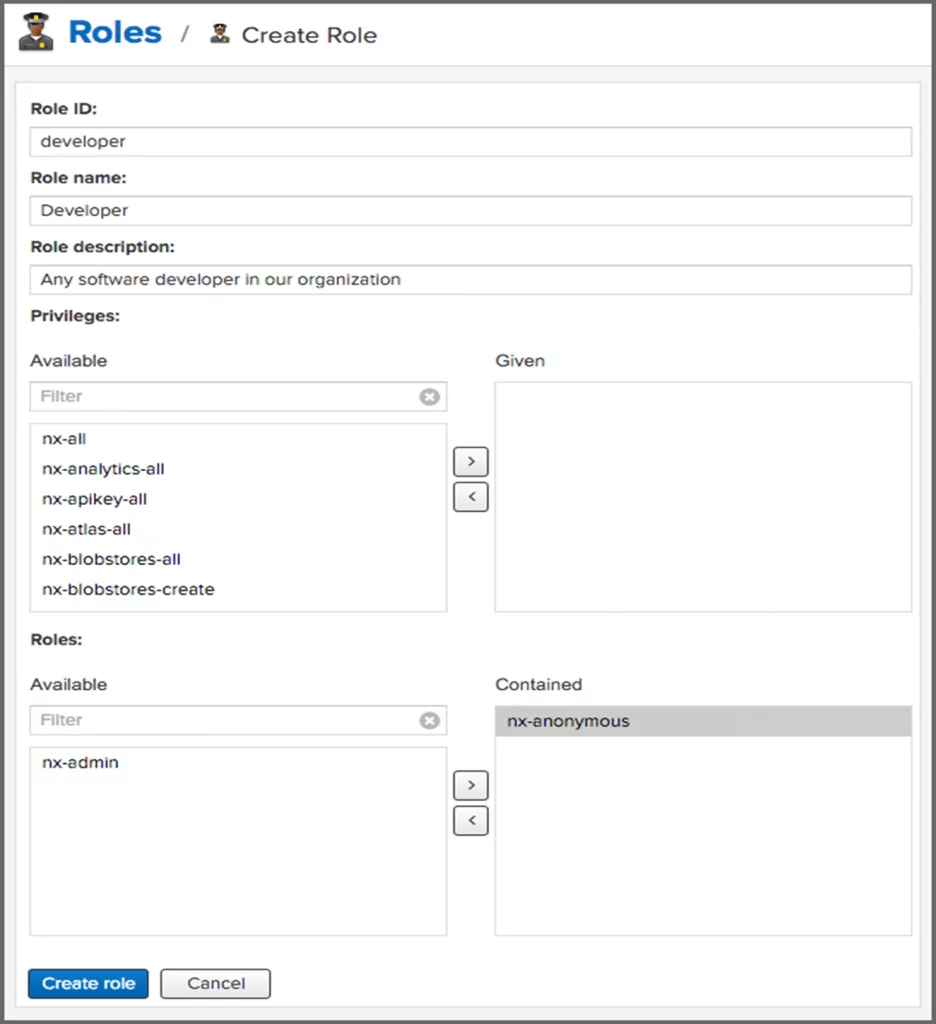Viewport: 936px width, 1024px height.
Task: Remove selected privilege from Given list
Action: pyautogui.click(x=471, y=497)
